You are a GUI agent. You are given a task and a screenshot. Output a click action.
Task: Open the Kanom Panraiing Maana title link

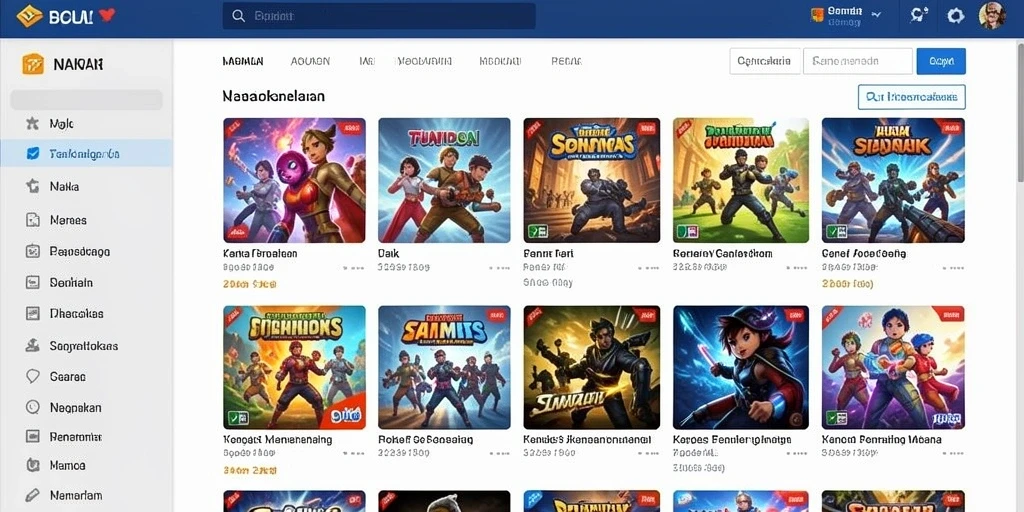(x=882, y=440)
